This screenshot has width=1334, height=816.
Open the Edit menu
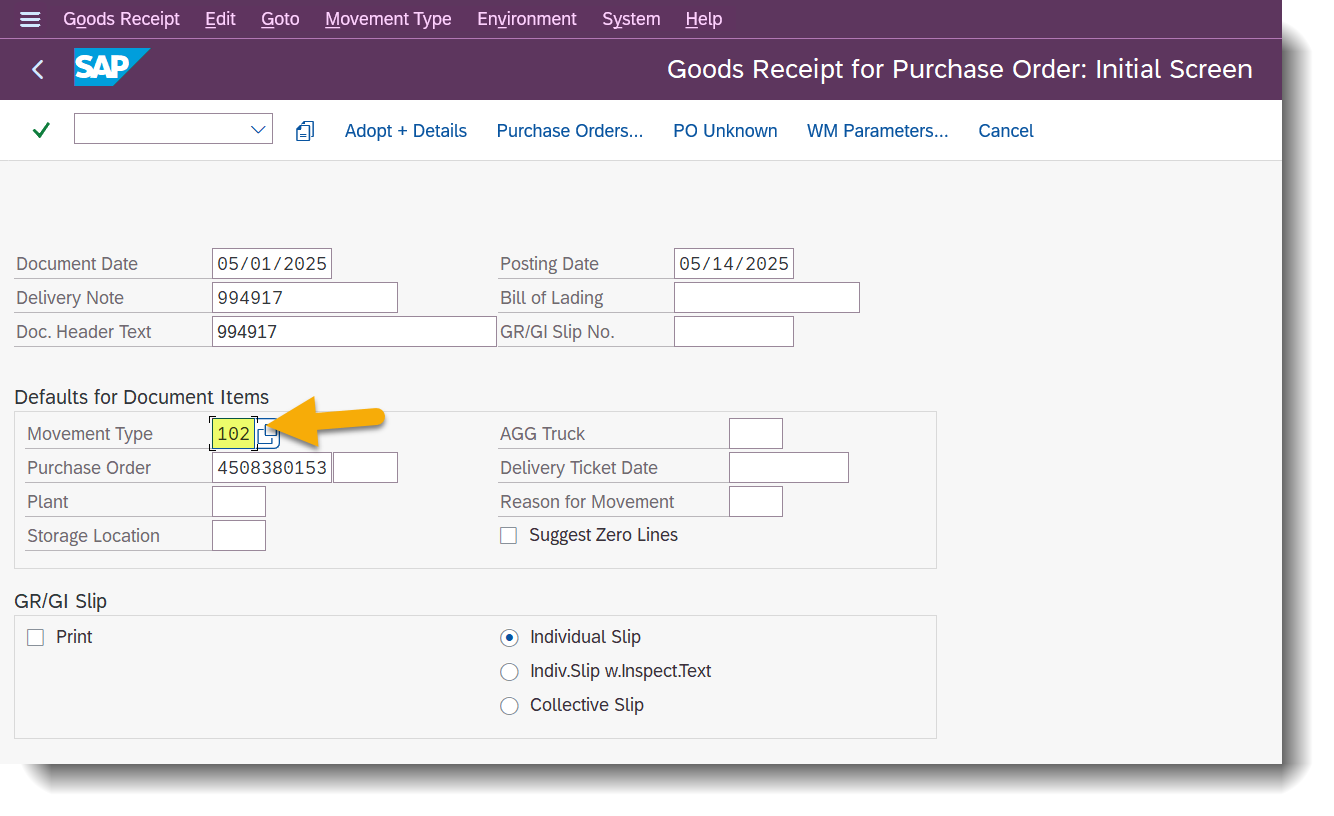tap(220, 19)
